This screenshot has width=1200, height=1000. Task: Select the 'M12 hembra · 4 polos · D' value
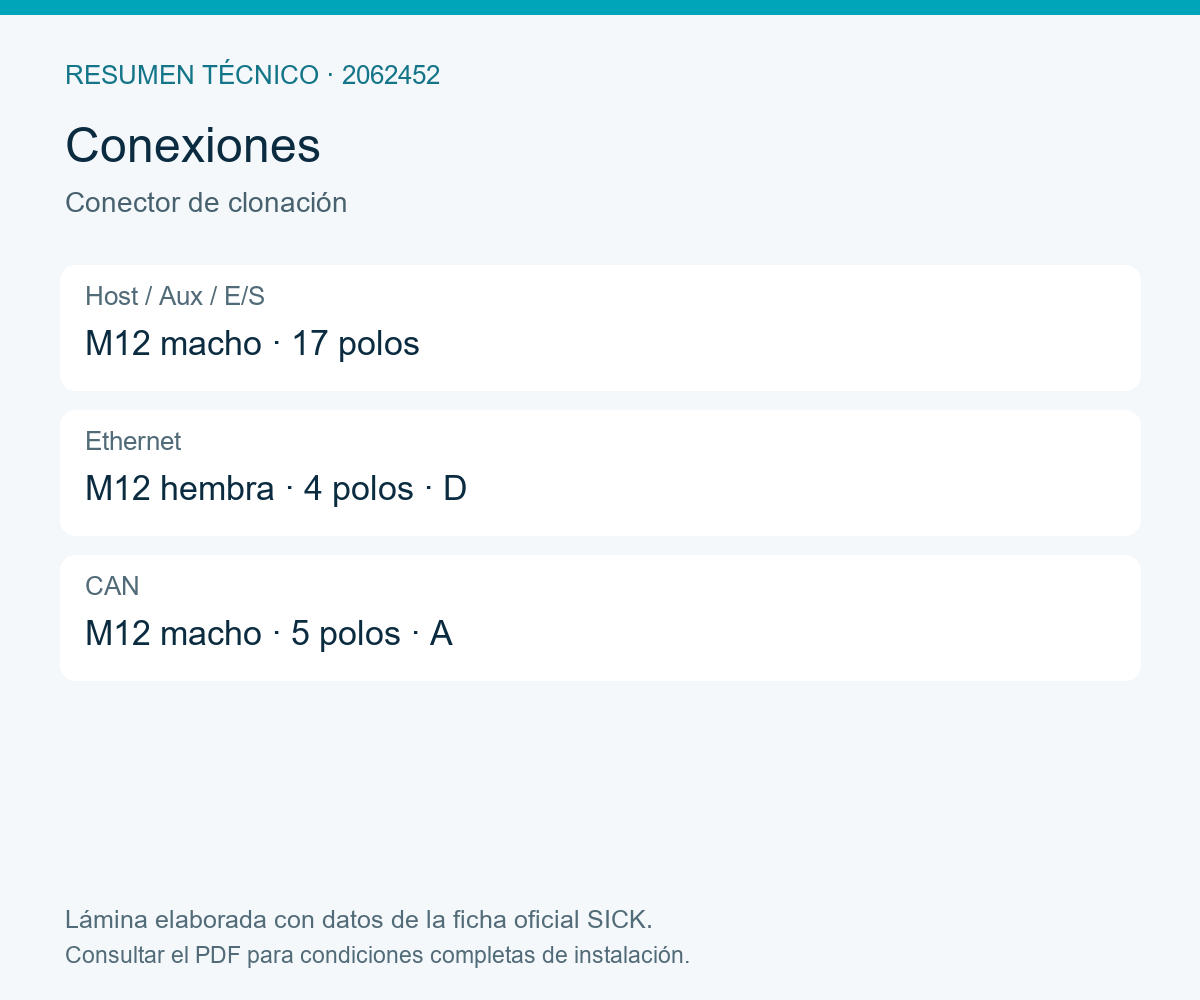276,489
